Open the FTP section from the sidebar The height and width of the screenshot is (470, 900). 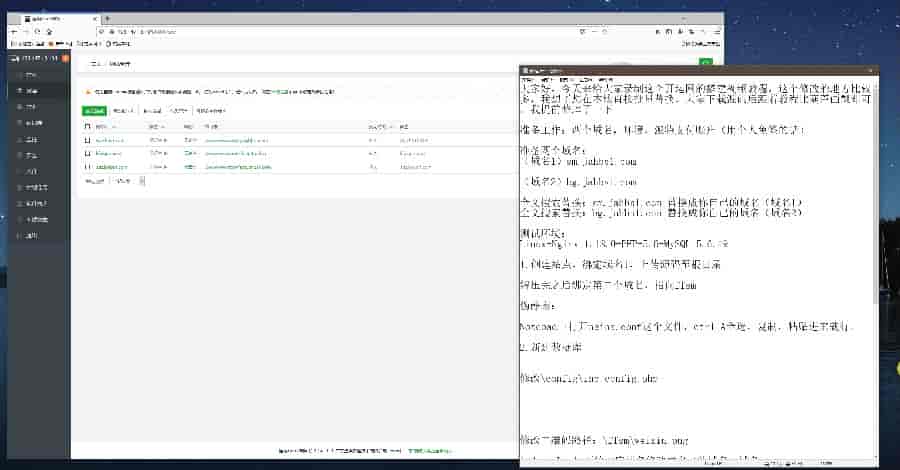(x=30, y=107)
